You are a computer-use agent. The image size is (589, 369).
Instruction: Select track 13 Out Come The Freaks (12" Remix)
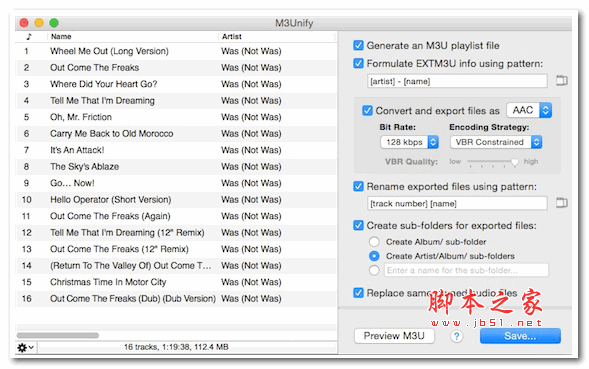[x=176, y=249]
